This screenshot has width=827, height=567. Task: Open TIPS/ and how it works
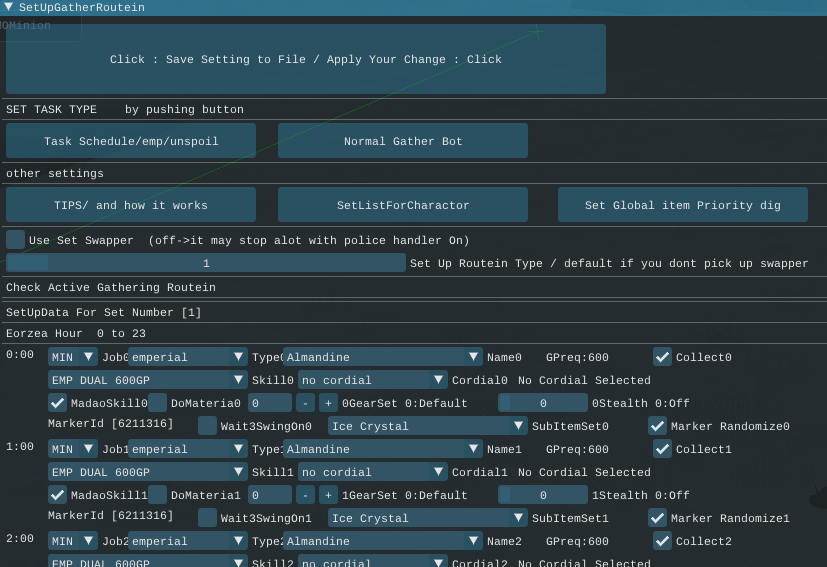point(131,205)
